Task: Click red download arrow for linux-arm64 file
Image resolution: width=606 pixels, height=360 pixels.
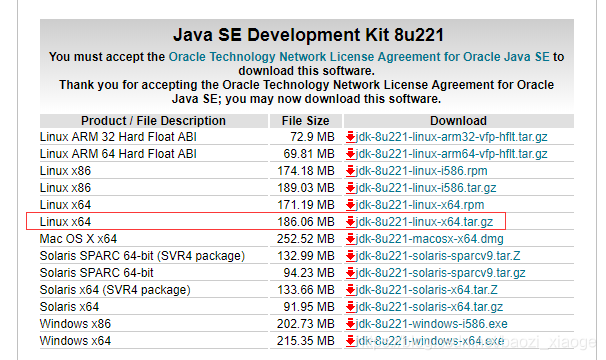Action: tap(351, 154)
